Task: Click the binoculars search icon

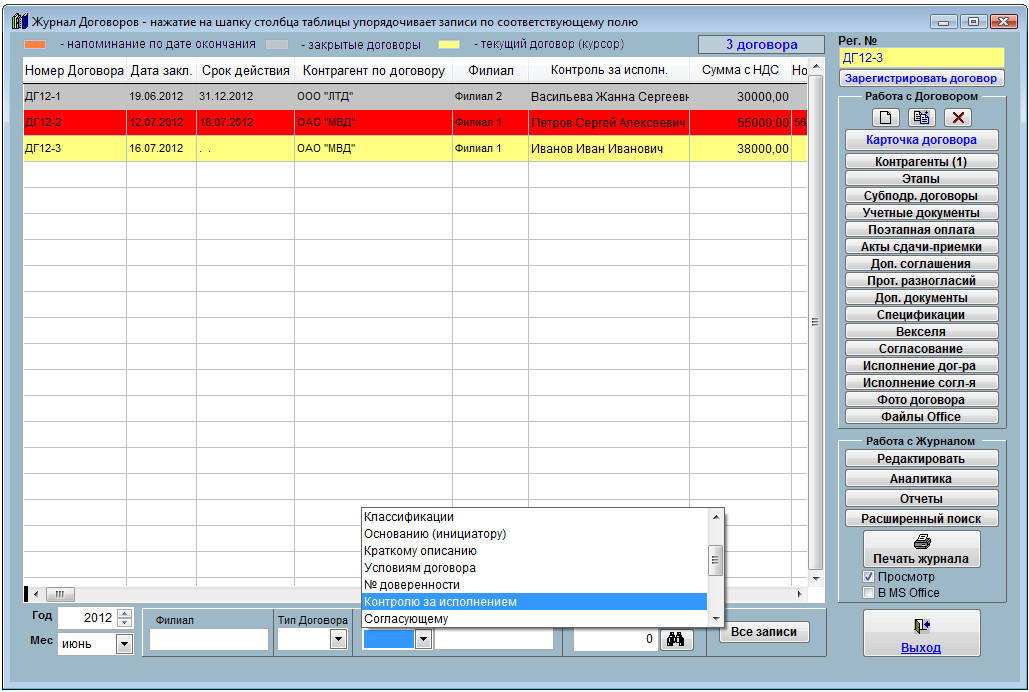Action: [676, 639]
